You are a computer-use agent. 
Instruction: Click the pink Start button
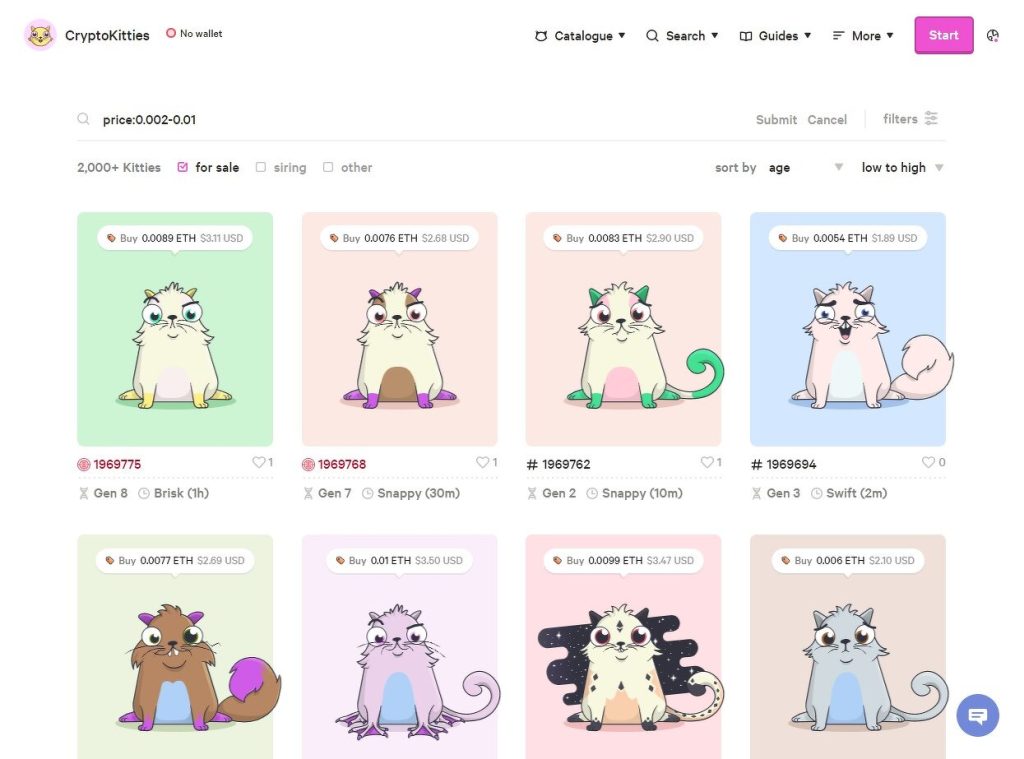click(944, 35)
